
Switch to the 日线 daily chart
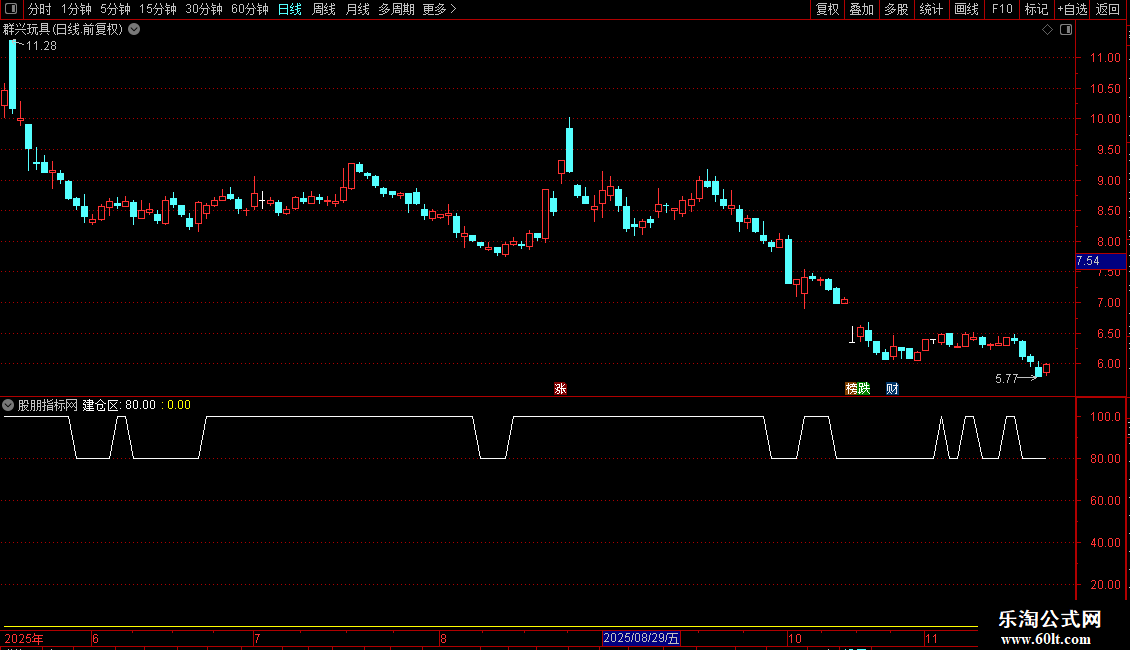[x=290, y=9]
